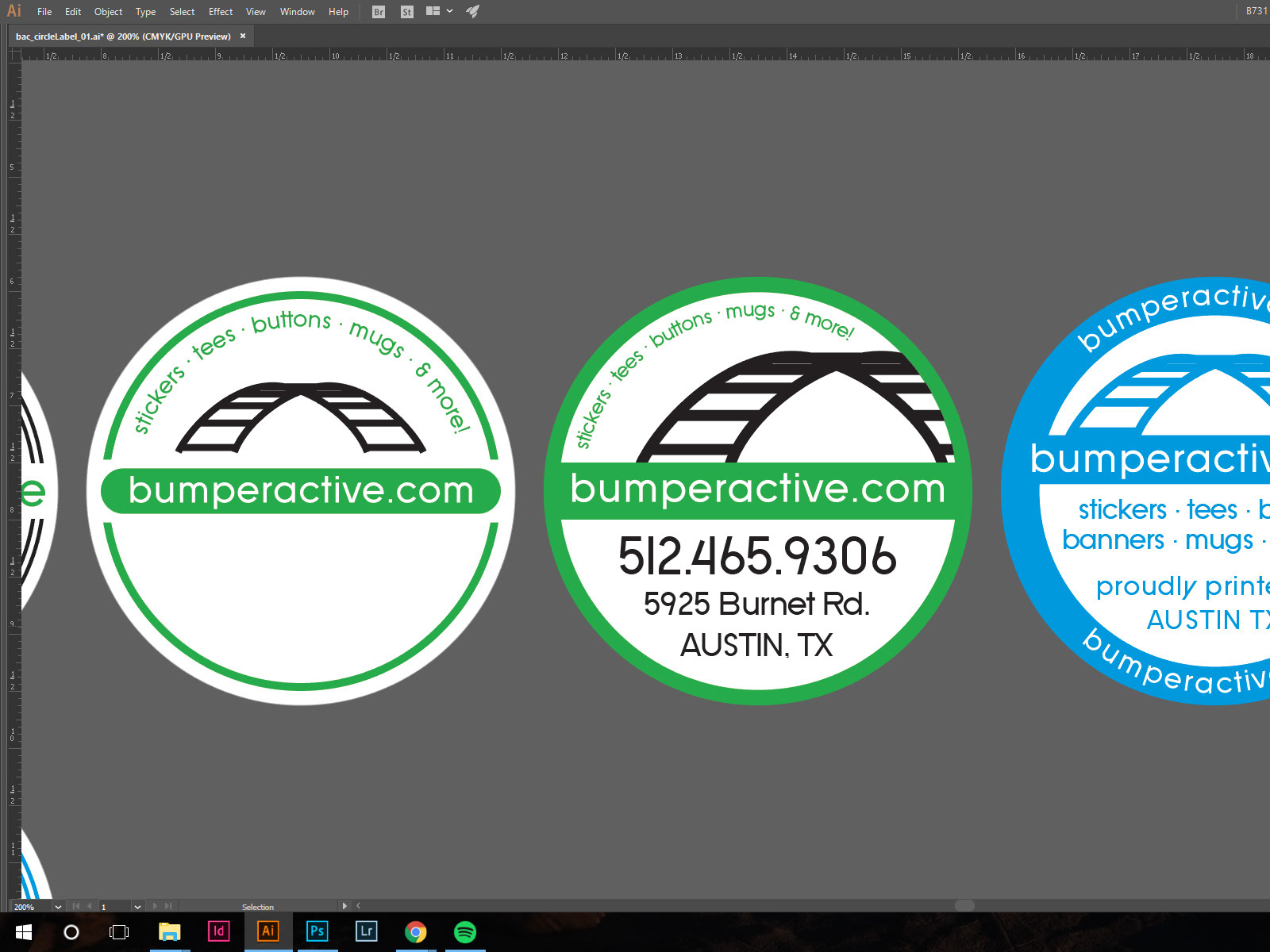Screen dimensions: 1270x952
Task: Click the Illustrator taskbar icon
Action: point(268,931)
